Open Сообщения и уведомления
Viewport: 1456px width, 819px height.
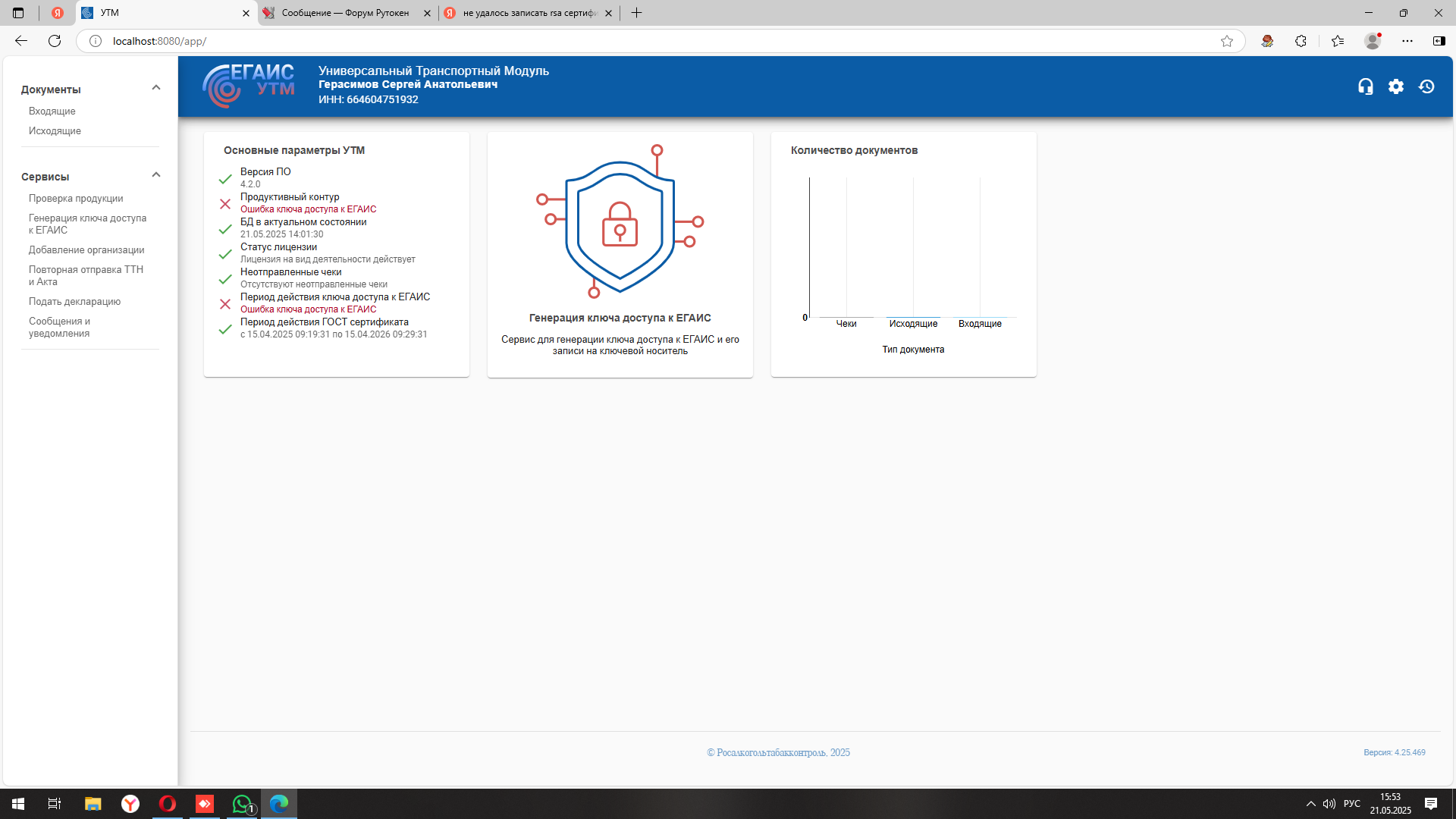point(59,327)
